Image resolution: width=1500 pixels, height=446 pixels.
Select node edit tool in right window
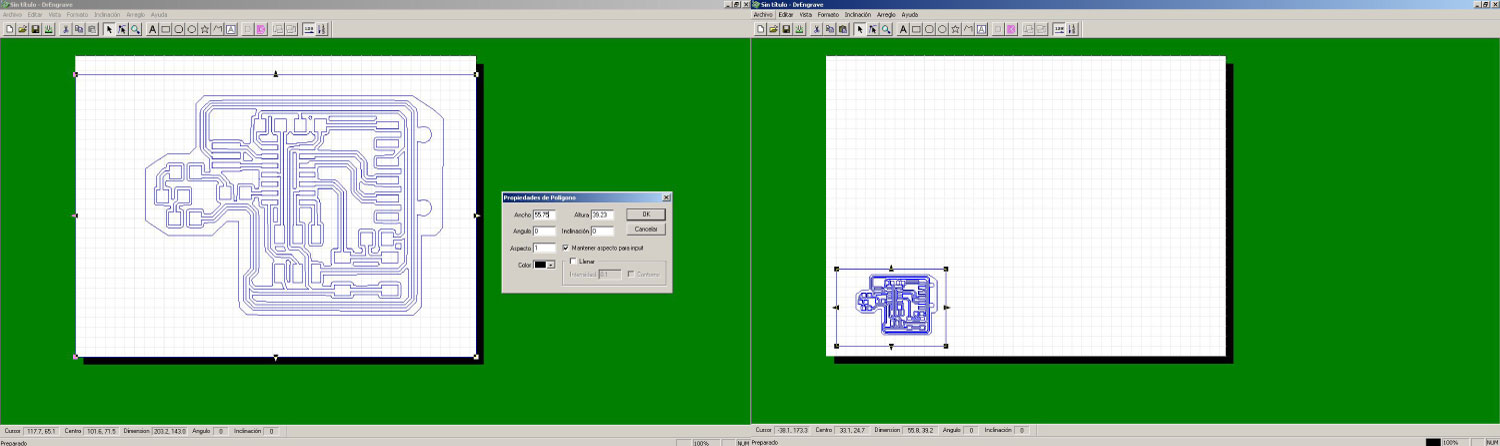(873, 29)
